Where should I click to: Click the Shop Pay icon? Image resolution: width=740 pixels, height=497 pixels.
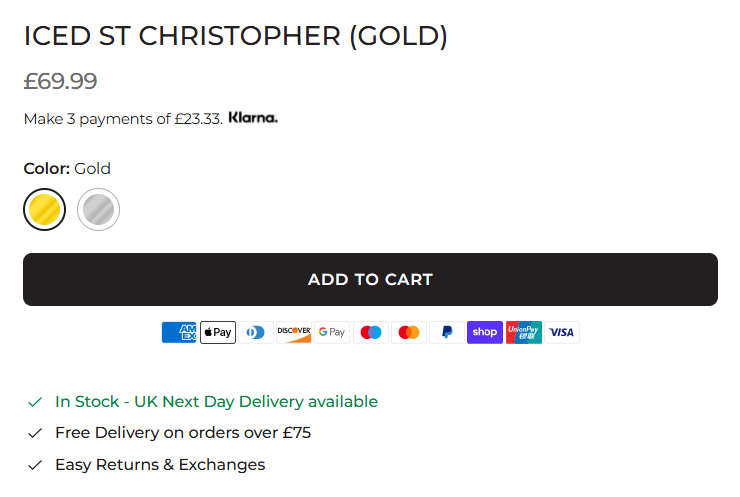point(485,332)
